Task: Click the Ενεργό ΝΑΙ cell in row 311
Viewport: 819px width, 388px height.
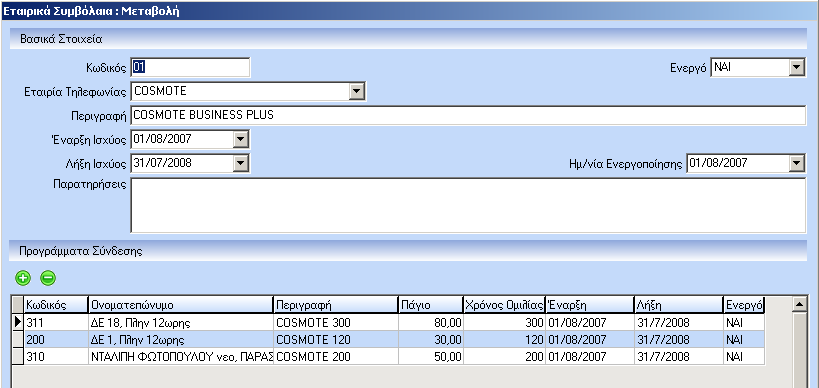Action: pos(744,322)
